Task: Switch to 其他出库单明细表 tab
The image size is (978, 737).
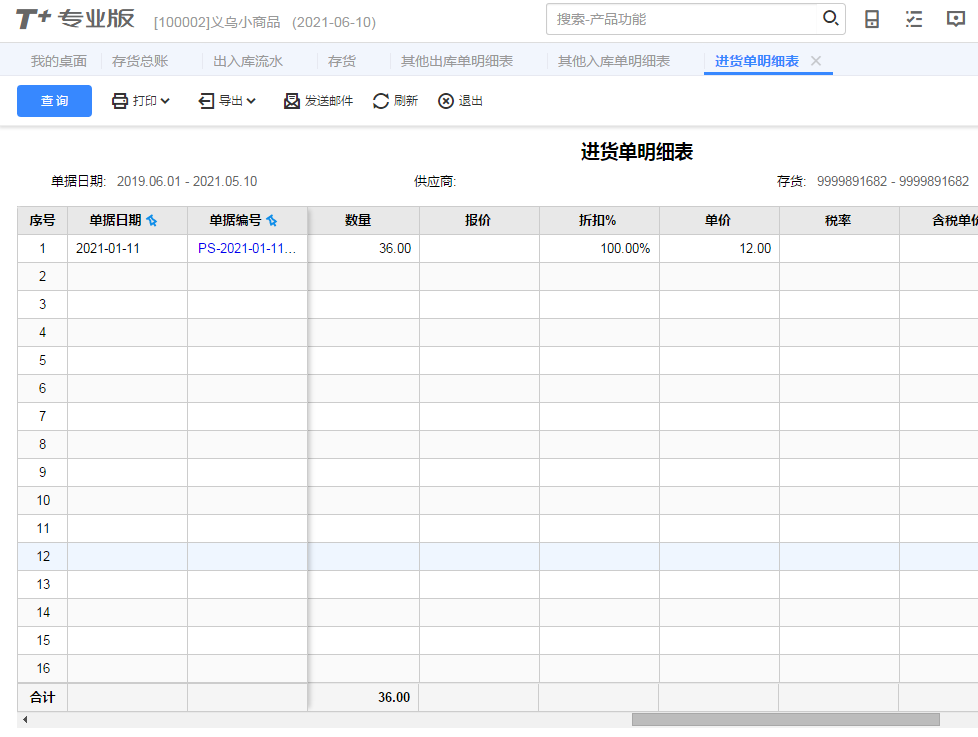Action: coord(457,61)
